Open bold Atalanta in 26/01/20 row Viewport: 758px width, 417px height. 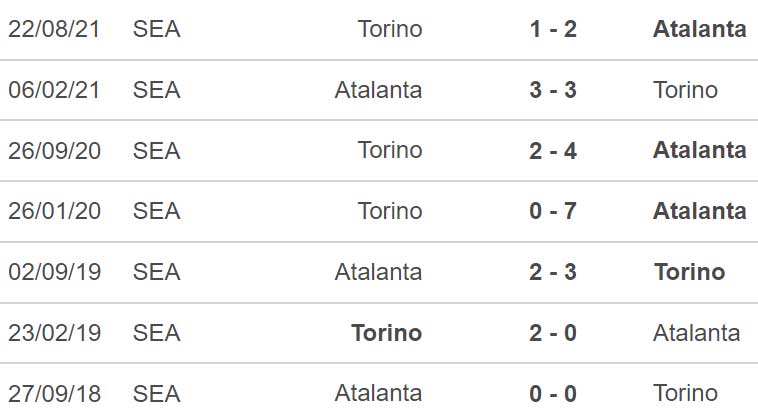tap(700, 211)
